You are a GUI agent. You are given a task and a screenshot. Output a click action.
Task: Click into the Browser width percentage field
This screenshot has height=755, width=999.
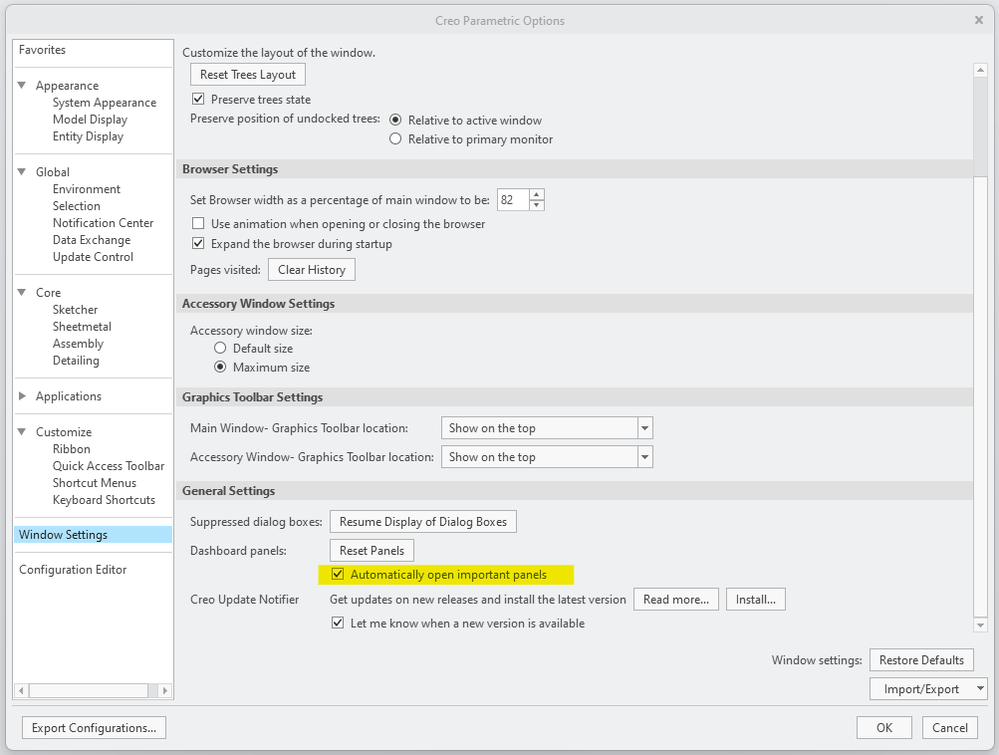[x=512, y=200]
